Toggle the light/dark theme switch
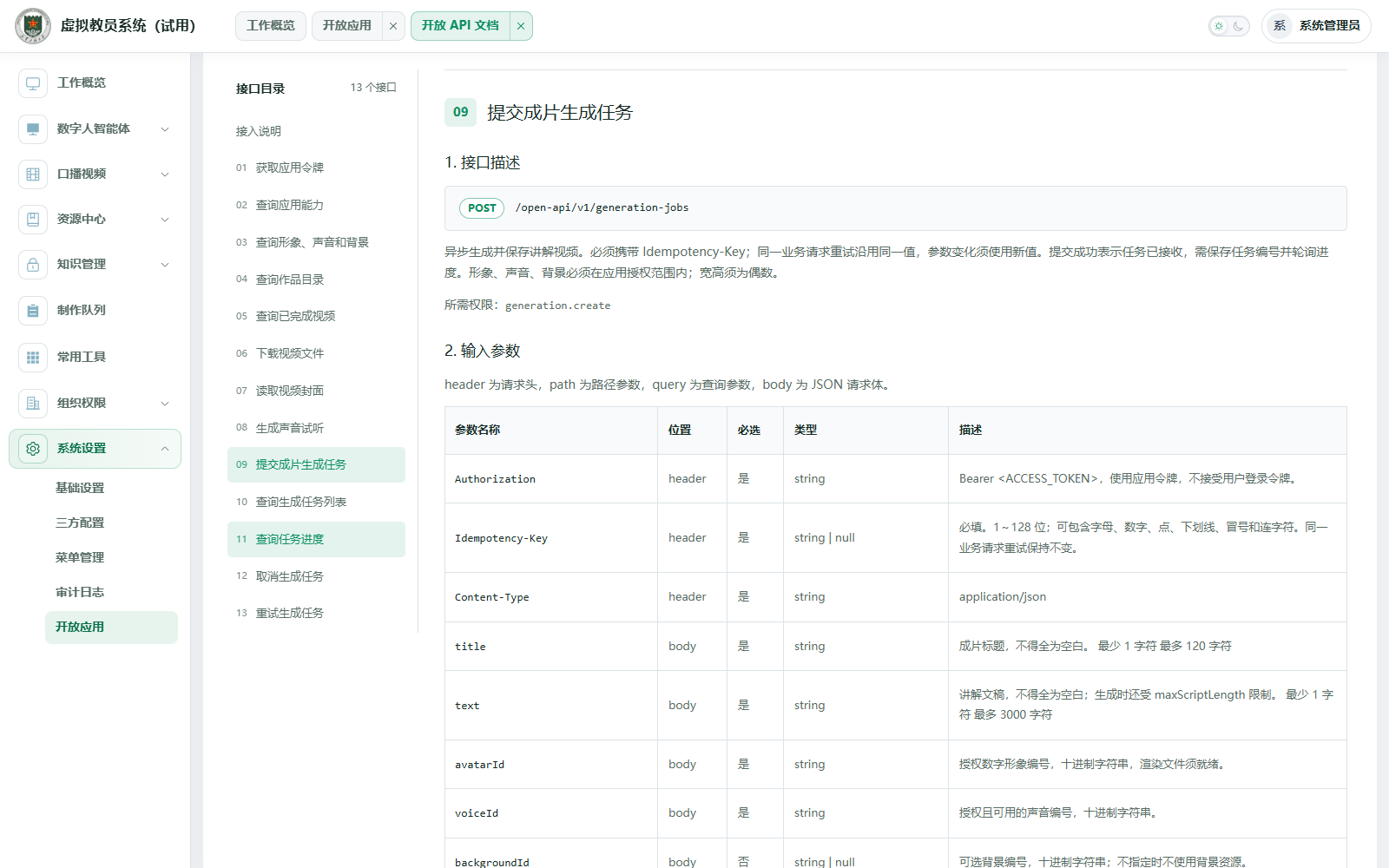Screen dimensions: 1389x868 (x=1229, y=26)
